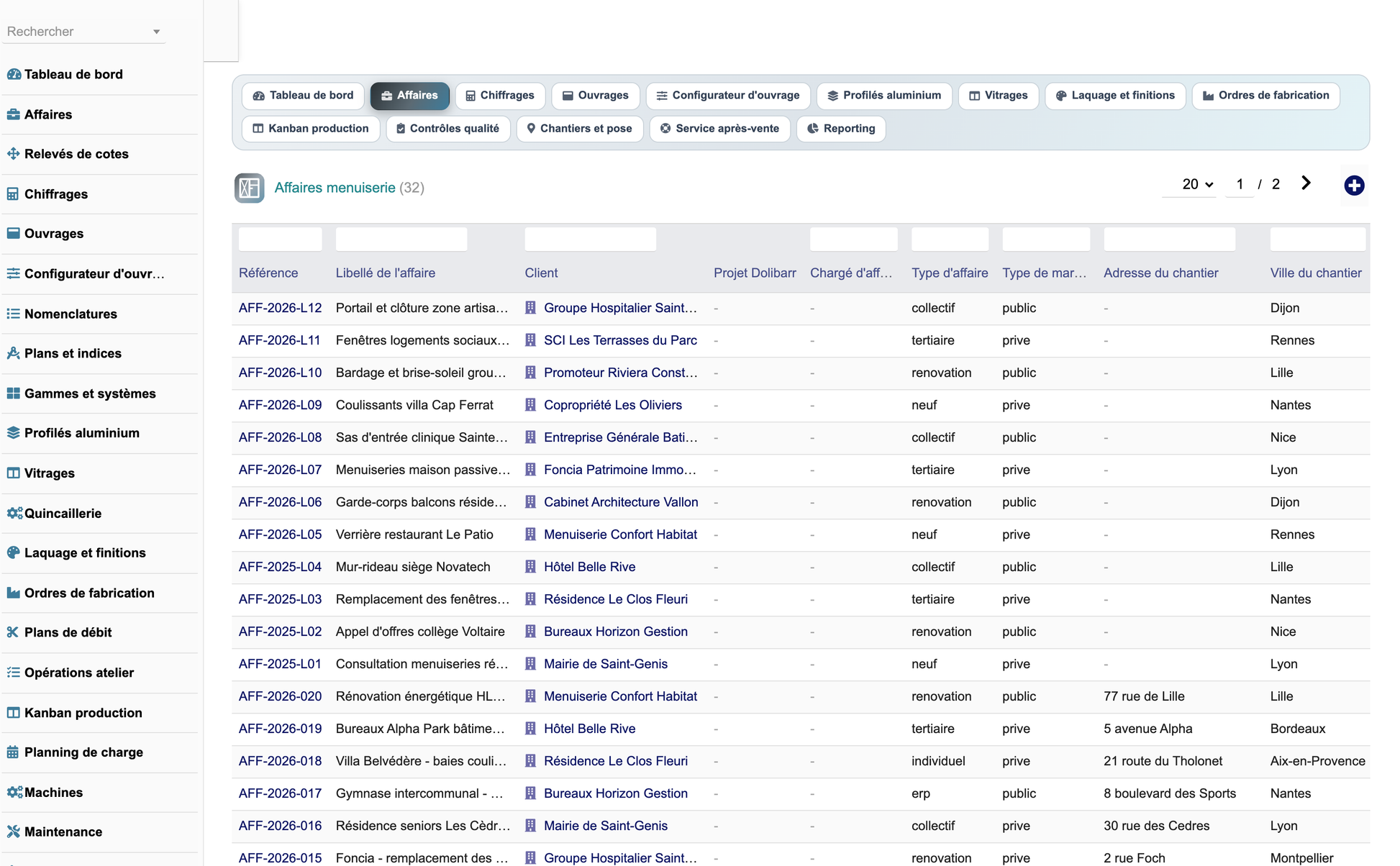Screen dimensions: 1400x866
Task: Click the Plans de débit scissors icon
Action: point(14,632)
